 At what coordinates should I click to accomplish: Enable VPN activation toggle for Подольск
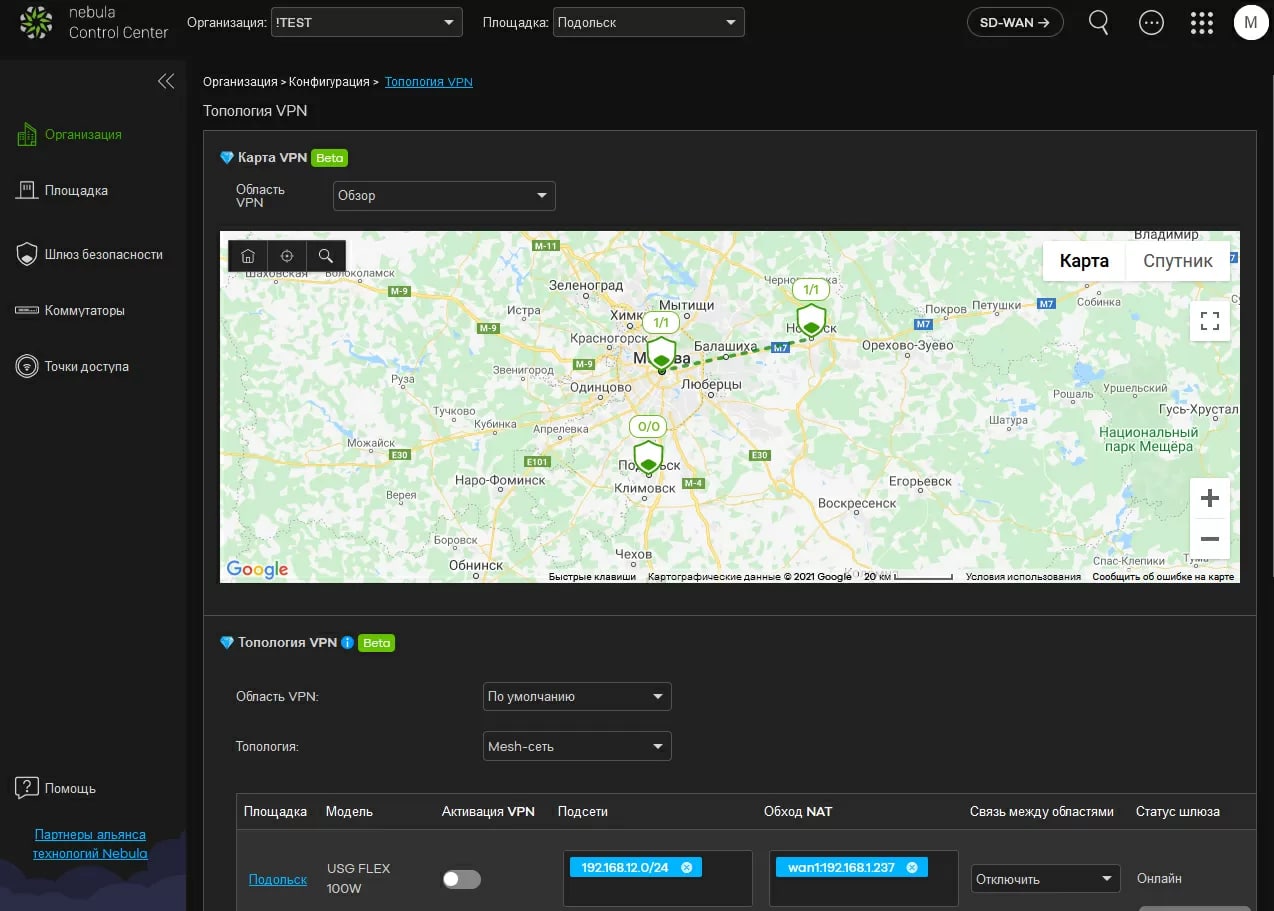pyautogui.click(x=462, y=879)
